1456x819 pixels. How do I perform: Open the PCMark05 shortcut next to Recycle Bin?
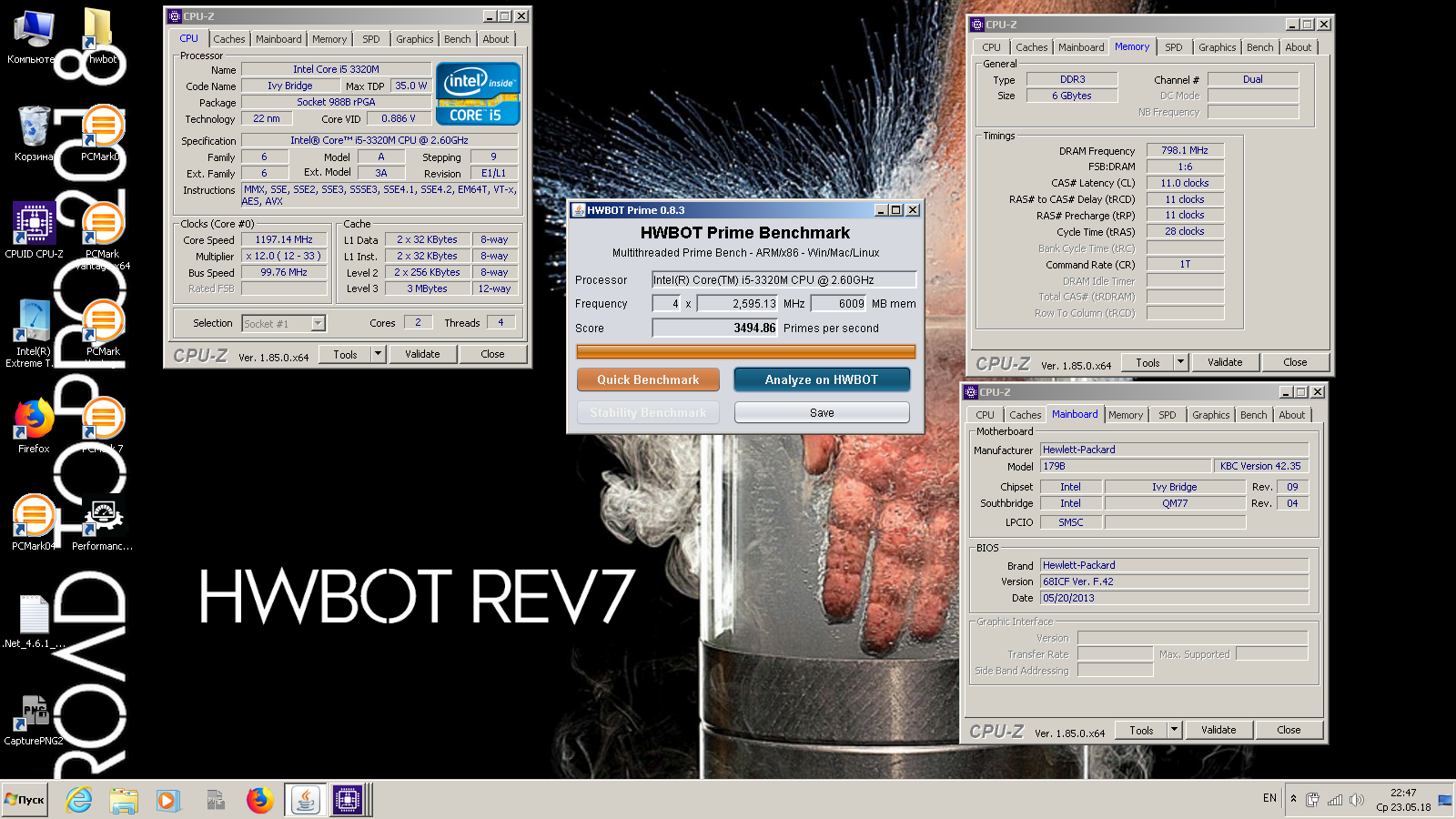tap(103, 134)
